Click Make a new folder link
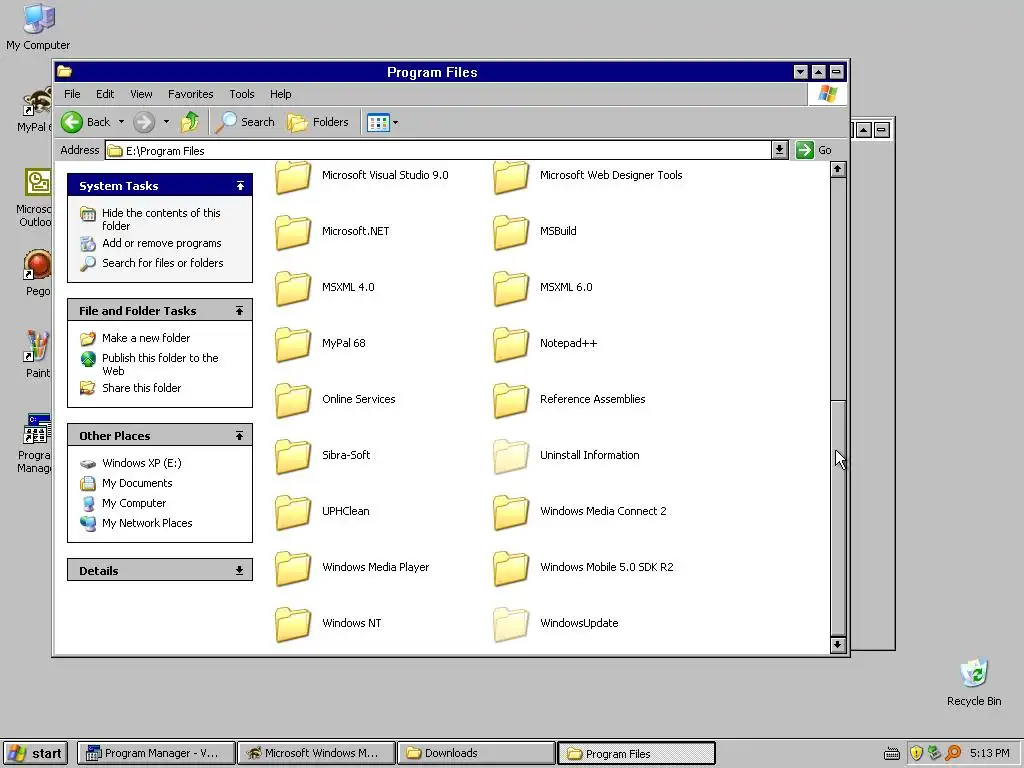1024x768 pixels. point(146,338)
